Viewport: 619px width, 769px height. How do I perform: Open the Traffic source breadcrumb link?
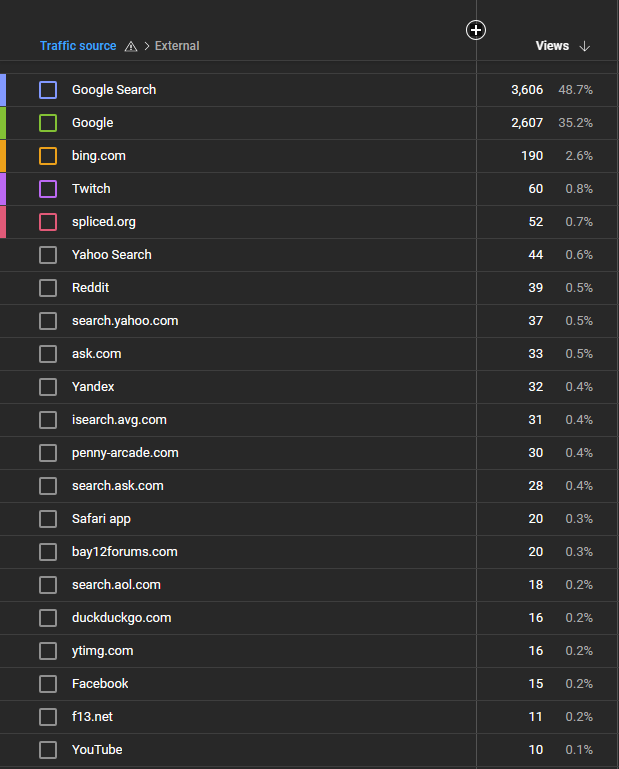(x=78, y=46)
